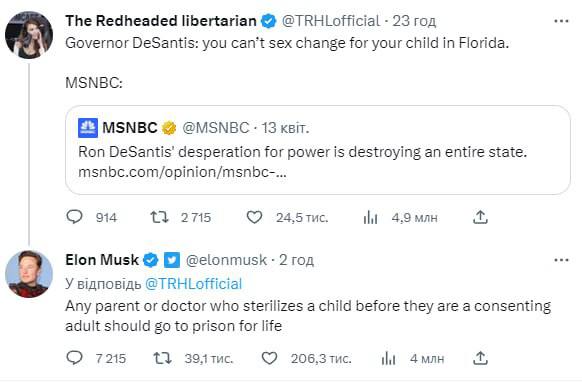Open the msnbc.com/opinion link

182,172
